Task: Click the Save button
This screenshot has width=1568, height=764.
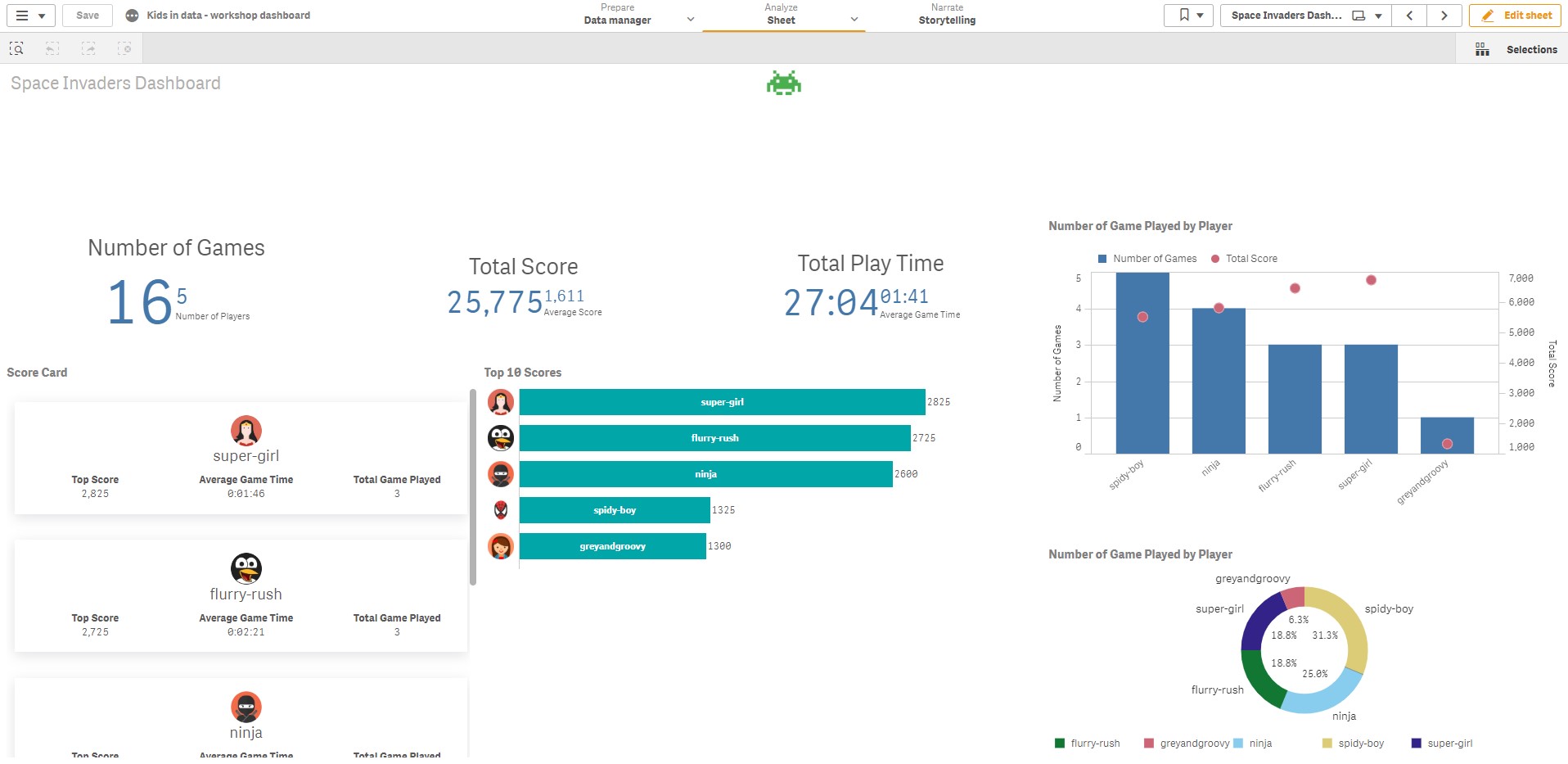Action: click(88, 16)
